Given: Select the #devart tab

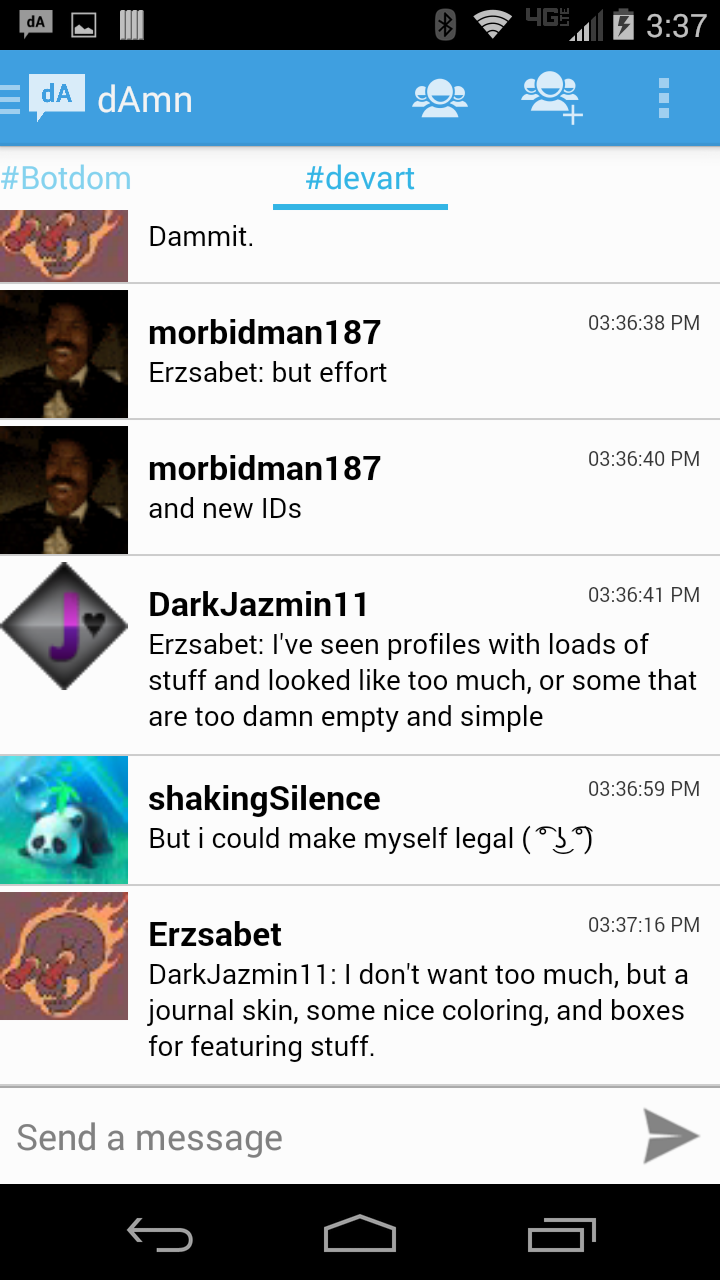Looking at the screenshot, I should click(360, 179).
